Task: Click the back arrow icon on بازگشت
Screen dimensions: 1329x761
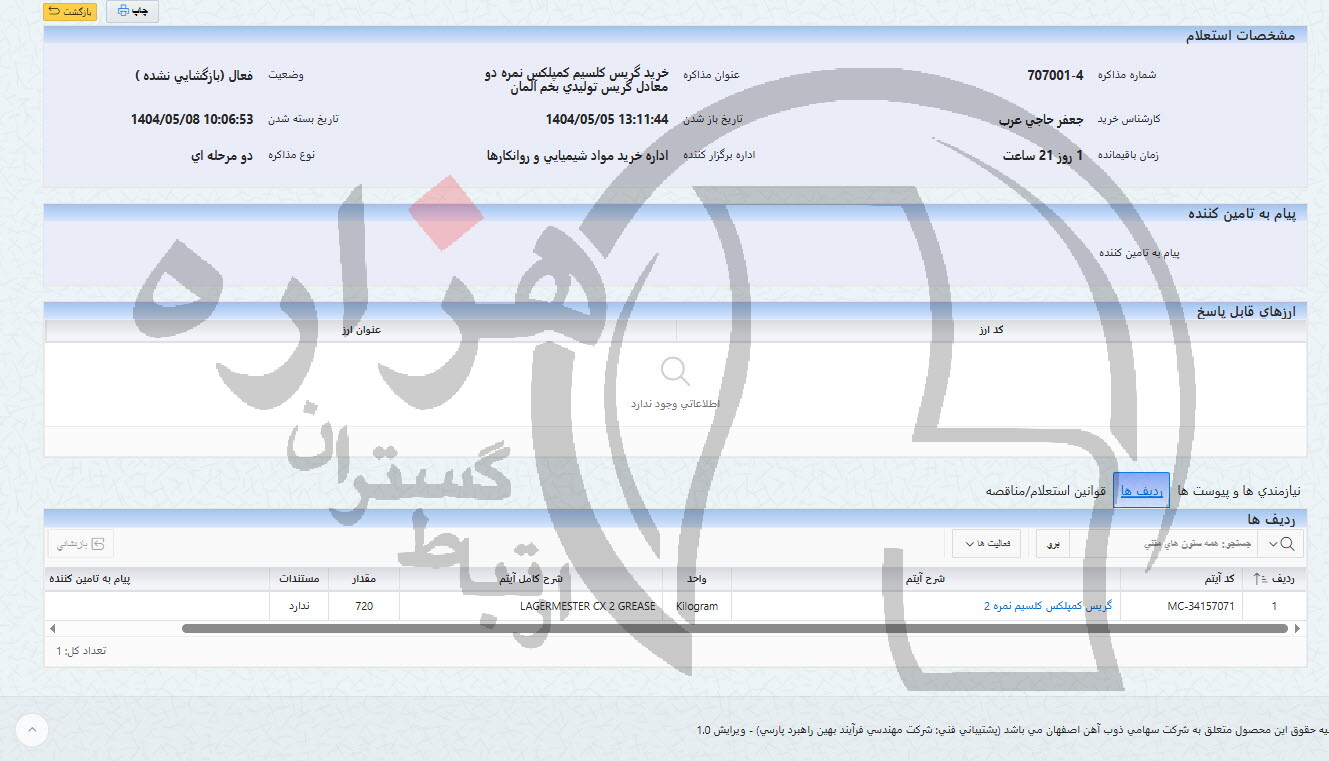Action: point(53,11)
